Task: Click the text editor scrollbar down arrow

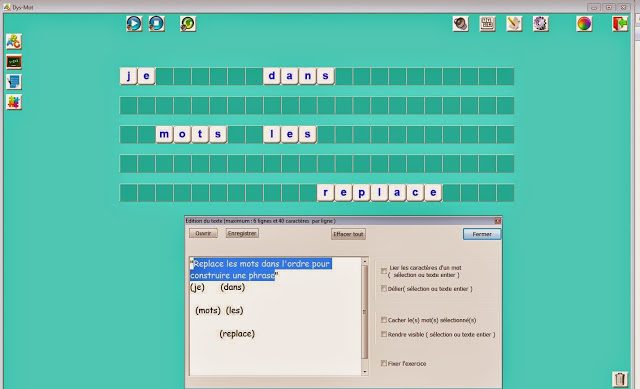Action: (365, 371)
